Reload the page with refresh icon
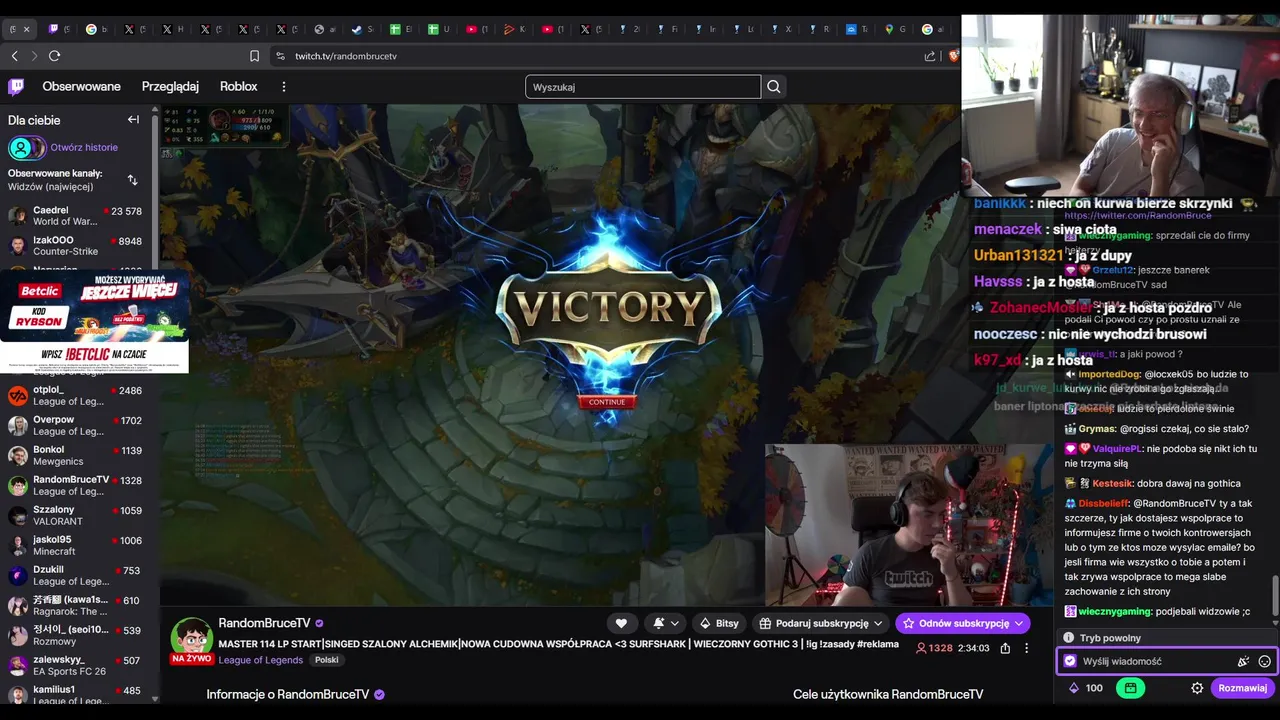Image resolution: width=1280 pixels, height=720 pixels. (x=55, y=56)
